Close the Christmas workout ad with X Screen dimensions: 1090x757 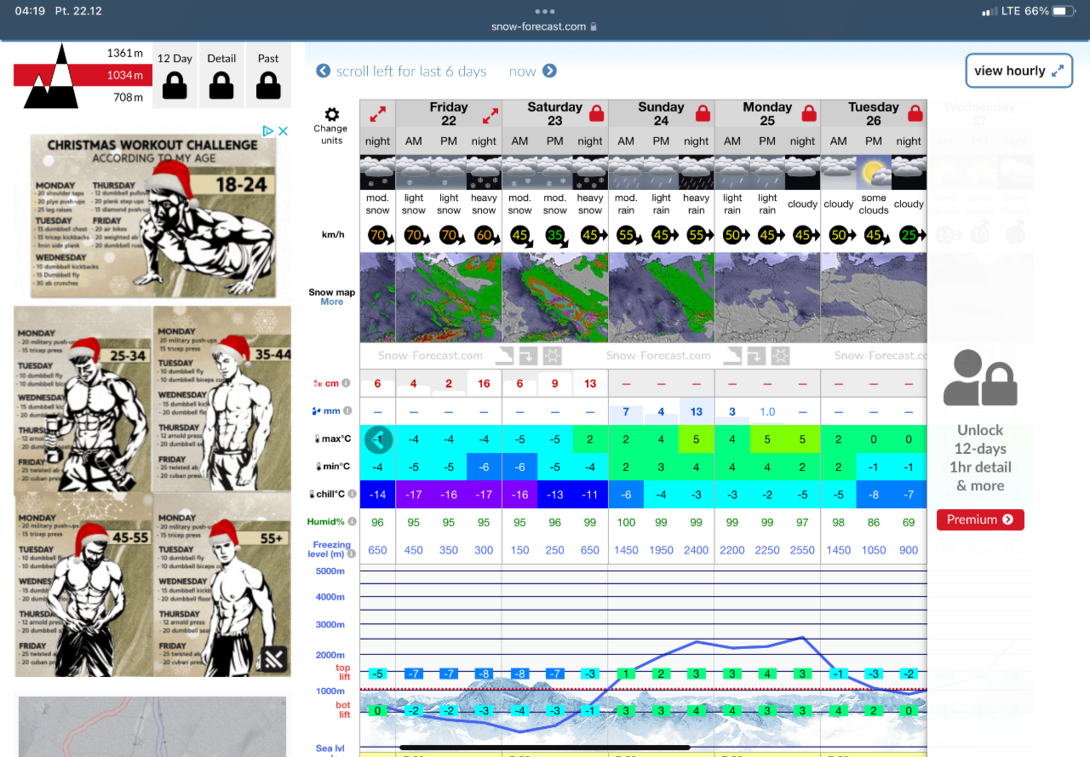[x=283, y=131]
